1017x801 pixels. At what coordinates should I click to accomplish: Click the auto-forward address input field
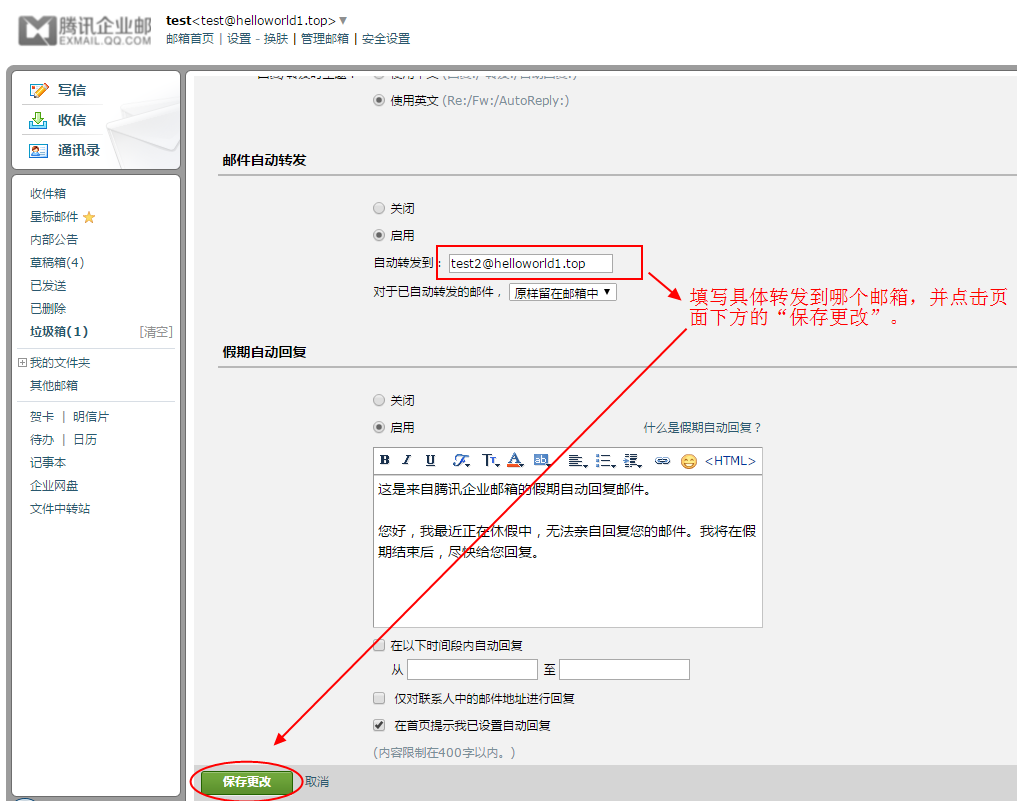pos(543,263)
